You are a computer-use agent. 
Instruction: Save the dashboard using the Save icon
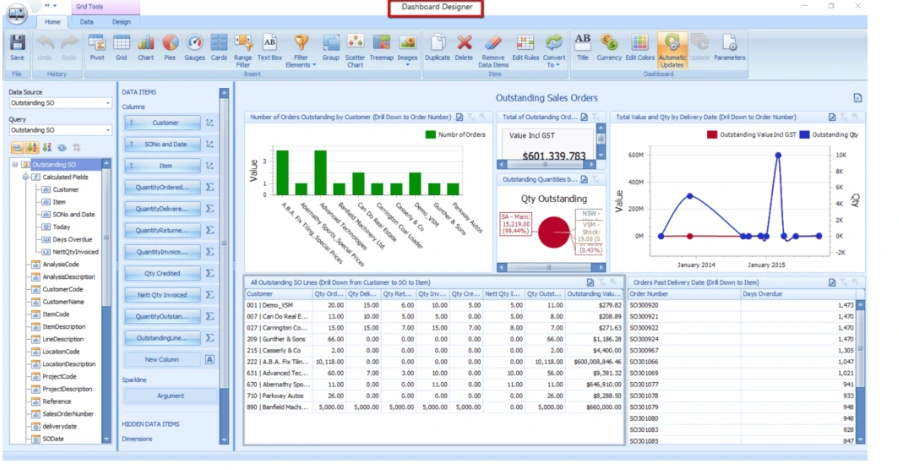point(17,47)
